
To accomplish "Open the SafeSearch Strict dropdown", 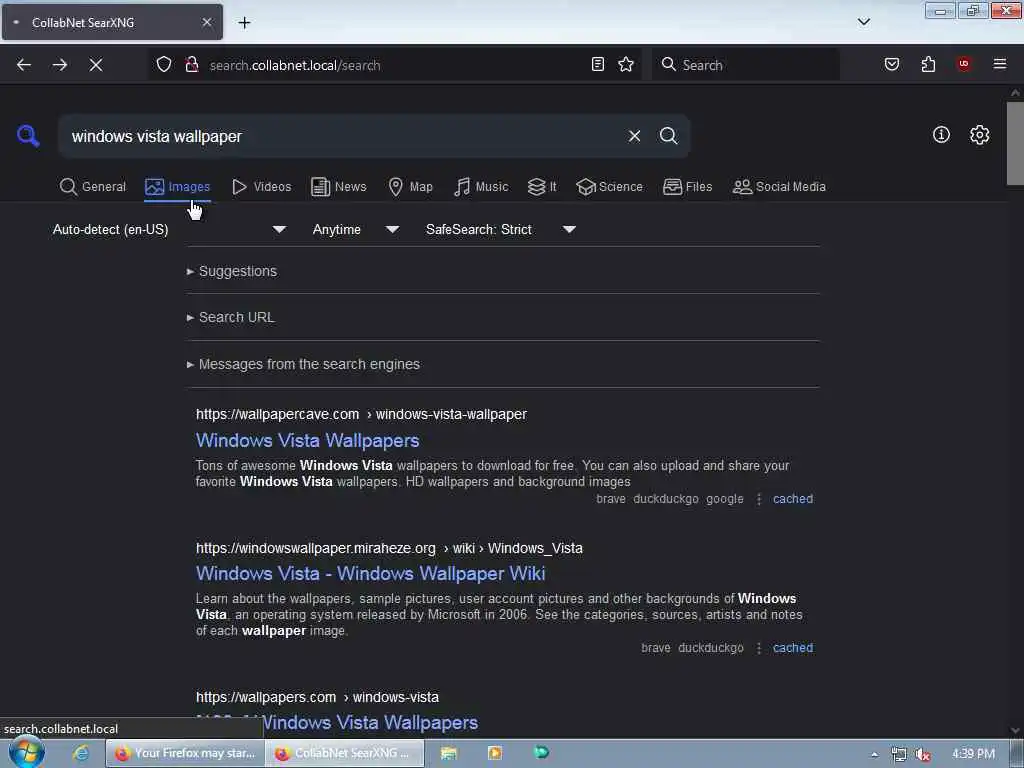I will pyautogui.click(x=501, y=229).
